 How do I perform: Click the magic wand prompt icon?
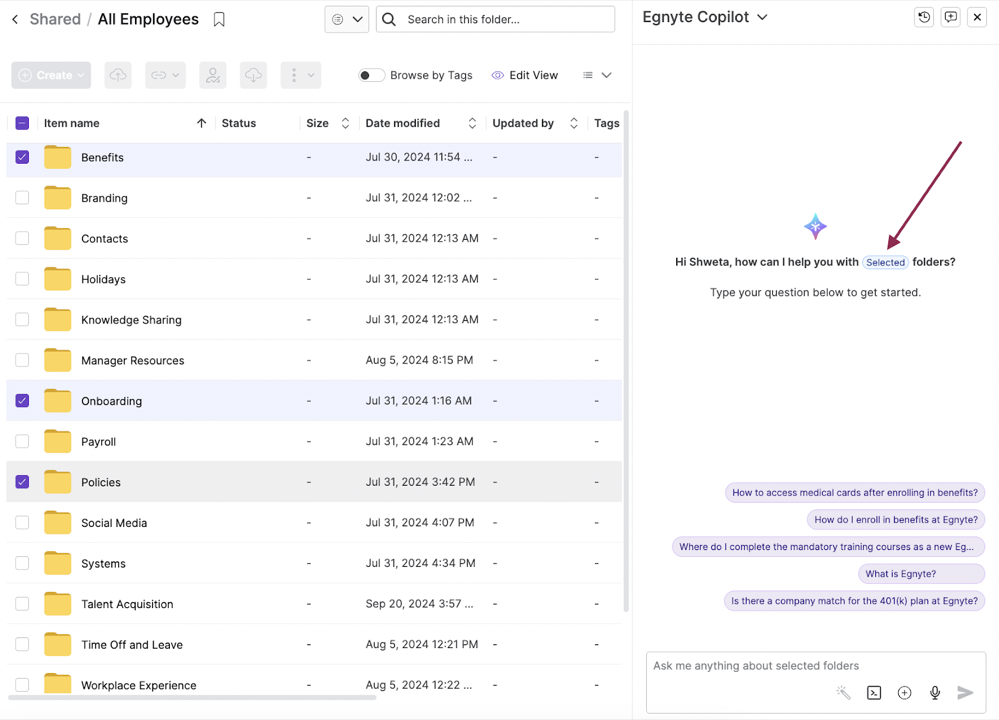[x=843, y=693]
